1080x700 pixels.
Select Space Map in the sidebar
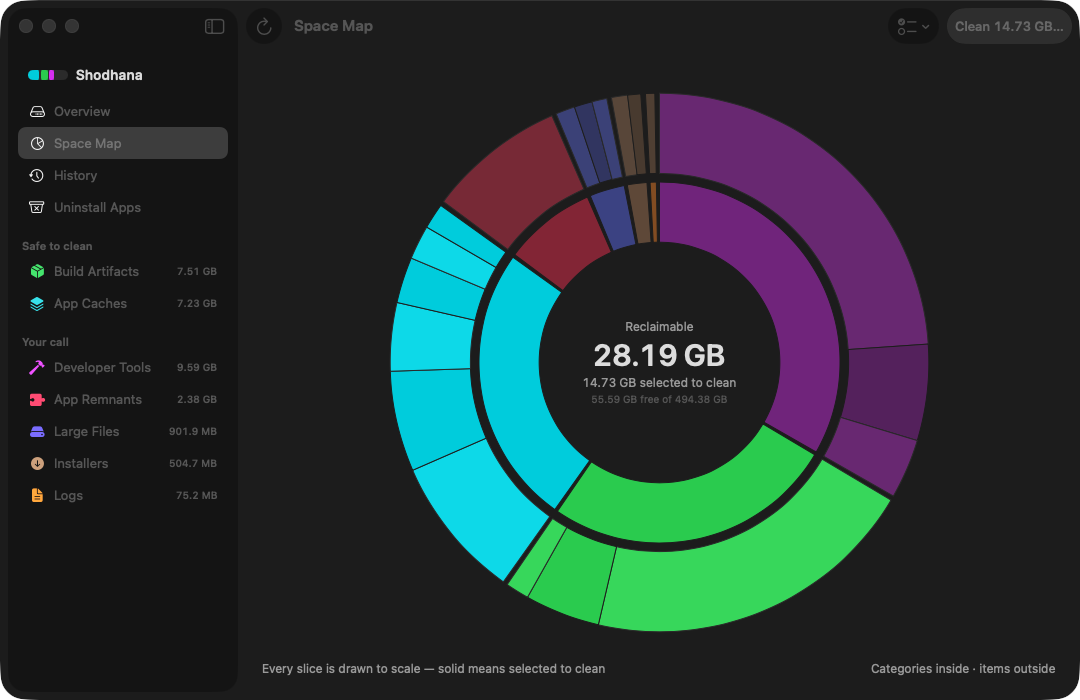point(123,143)
